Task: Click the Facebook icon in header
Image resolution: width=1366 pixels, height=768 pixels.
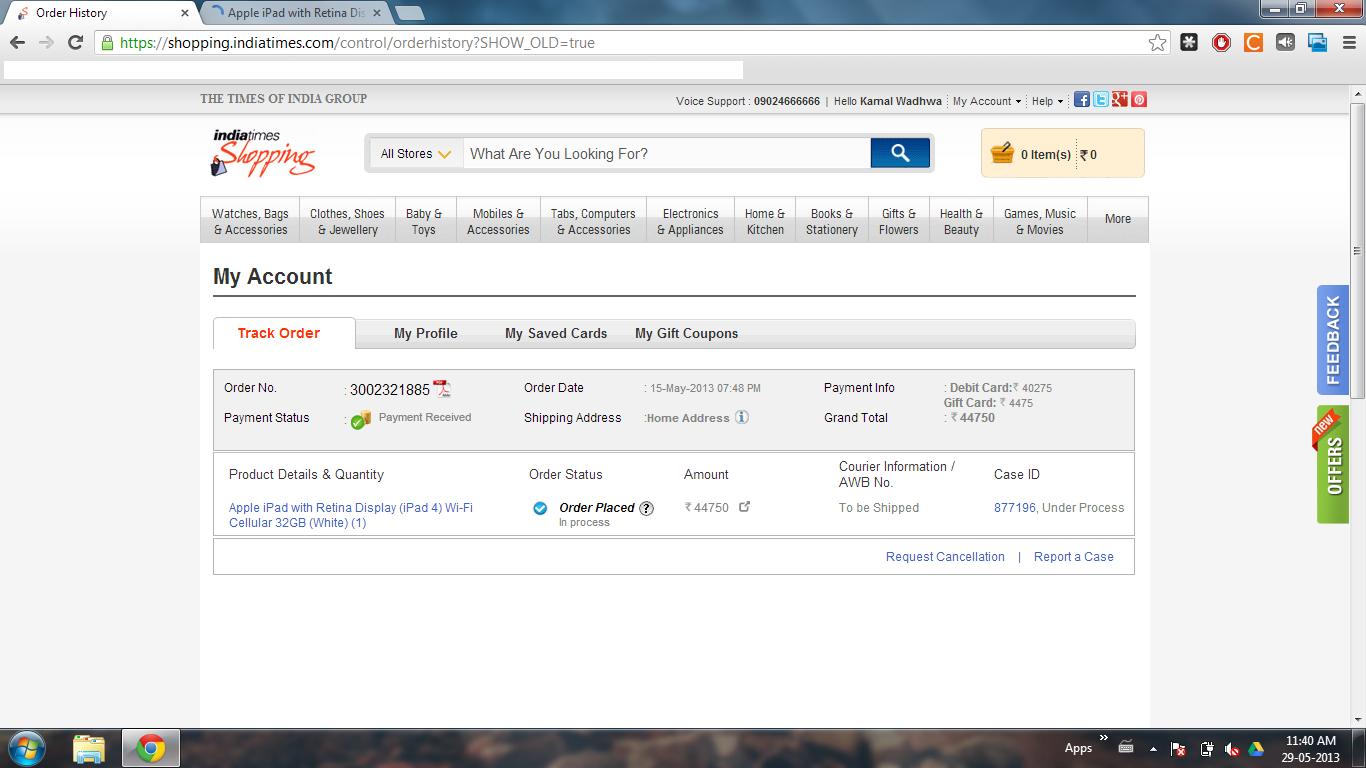Action: pyautogui.click(x=1082, y=100)
